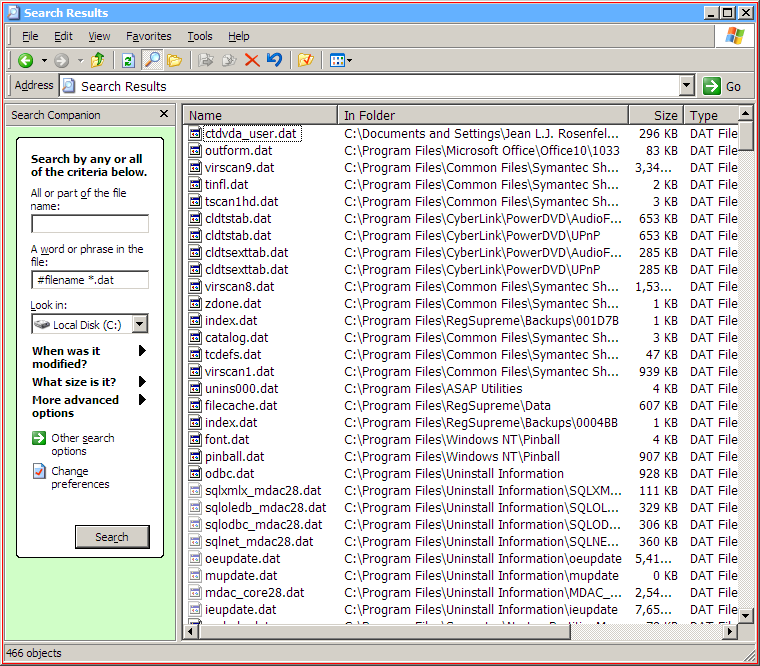The width and height of the screenshot is (760, 666).
Task: Open 'Change preferences' link
Action: pos(80,477)
